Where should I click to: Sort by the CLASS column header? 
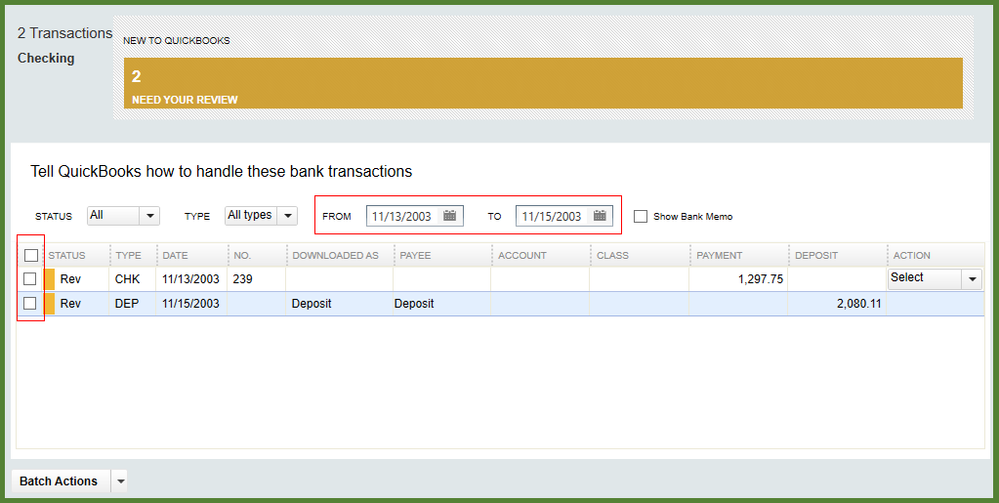(613, 256)
